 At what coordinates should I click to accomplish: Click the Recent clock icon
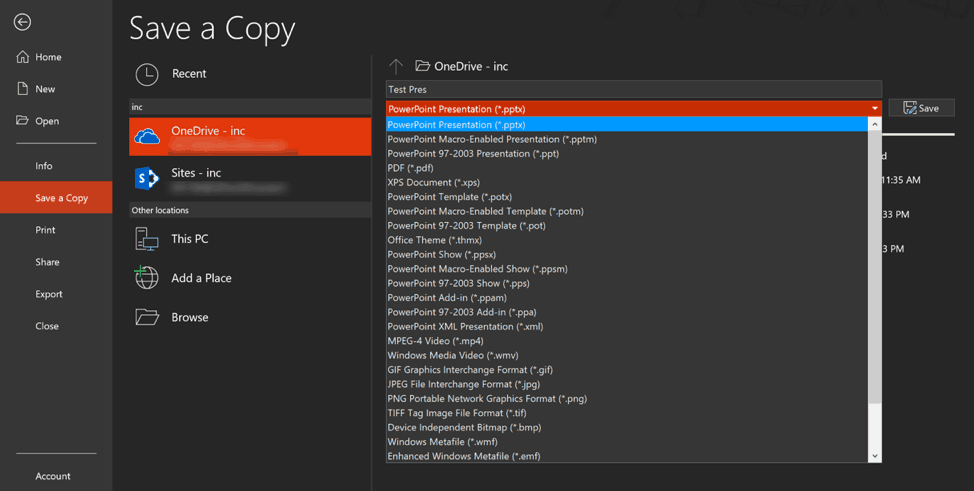(x=147, y=74)
